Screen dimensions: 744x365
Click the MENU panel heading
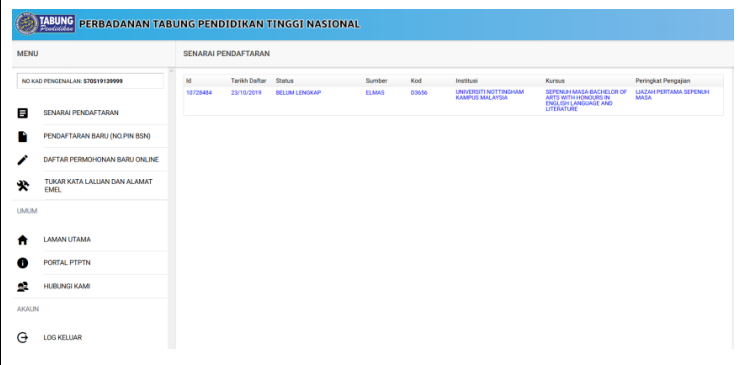28,54
